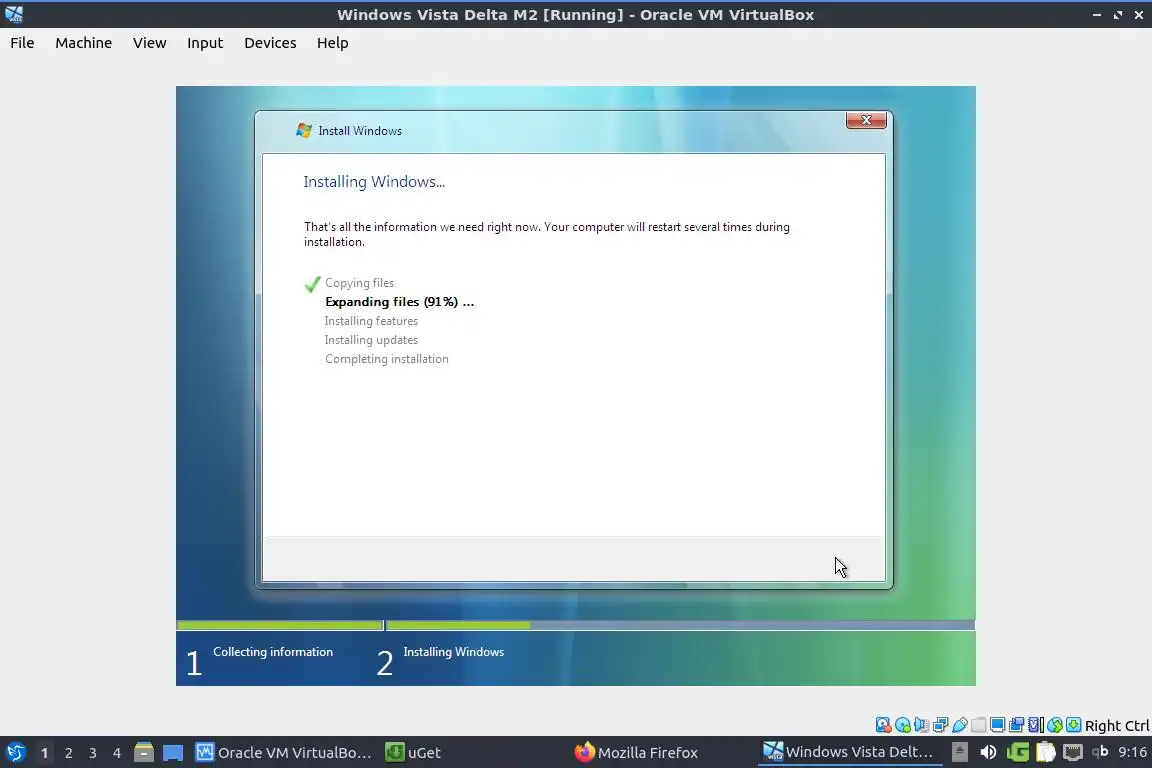The width and height of the screenshot is (1152, 768).
Task: Click the recording status icon
Action: tap(1017, 725)
